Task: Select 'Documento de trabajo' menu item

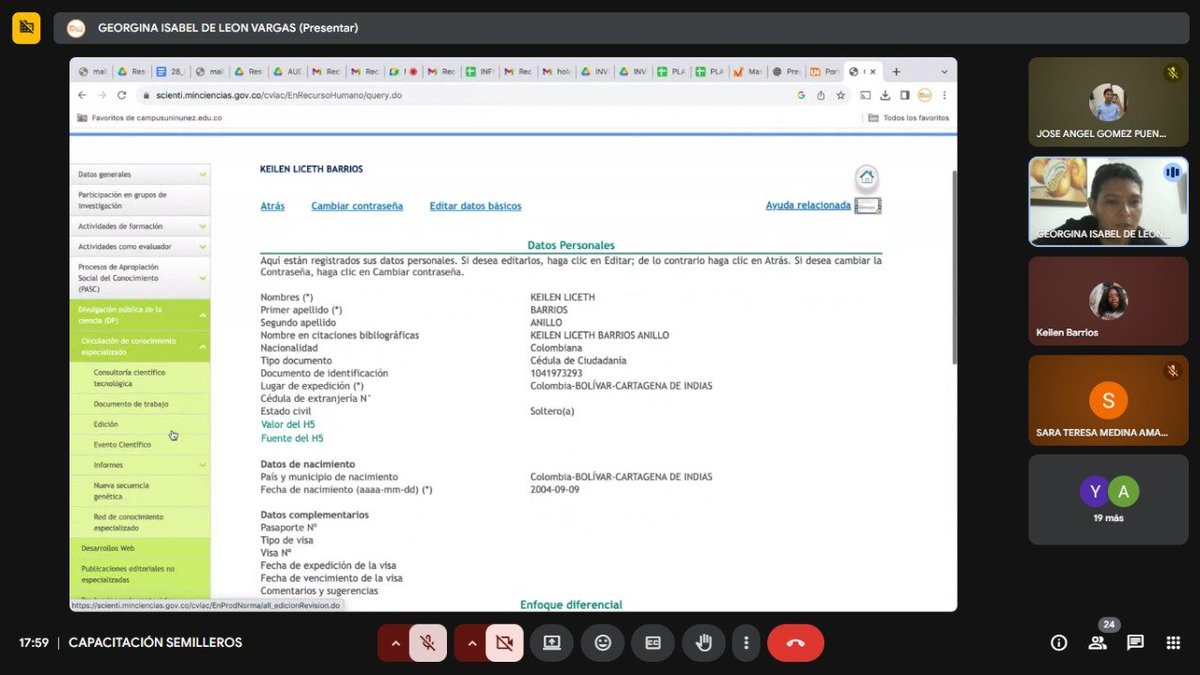Action: point(140,404)
